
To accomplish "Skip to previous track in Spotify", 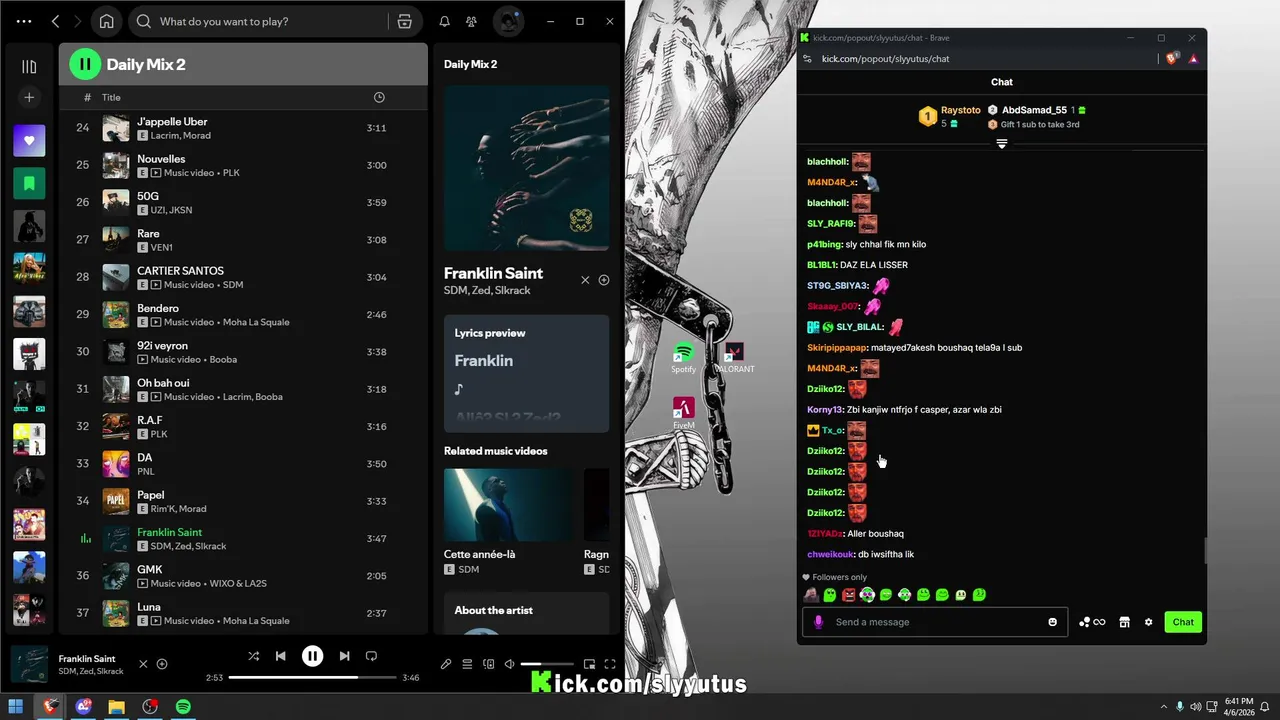I will point(281,656).
